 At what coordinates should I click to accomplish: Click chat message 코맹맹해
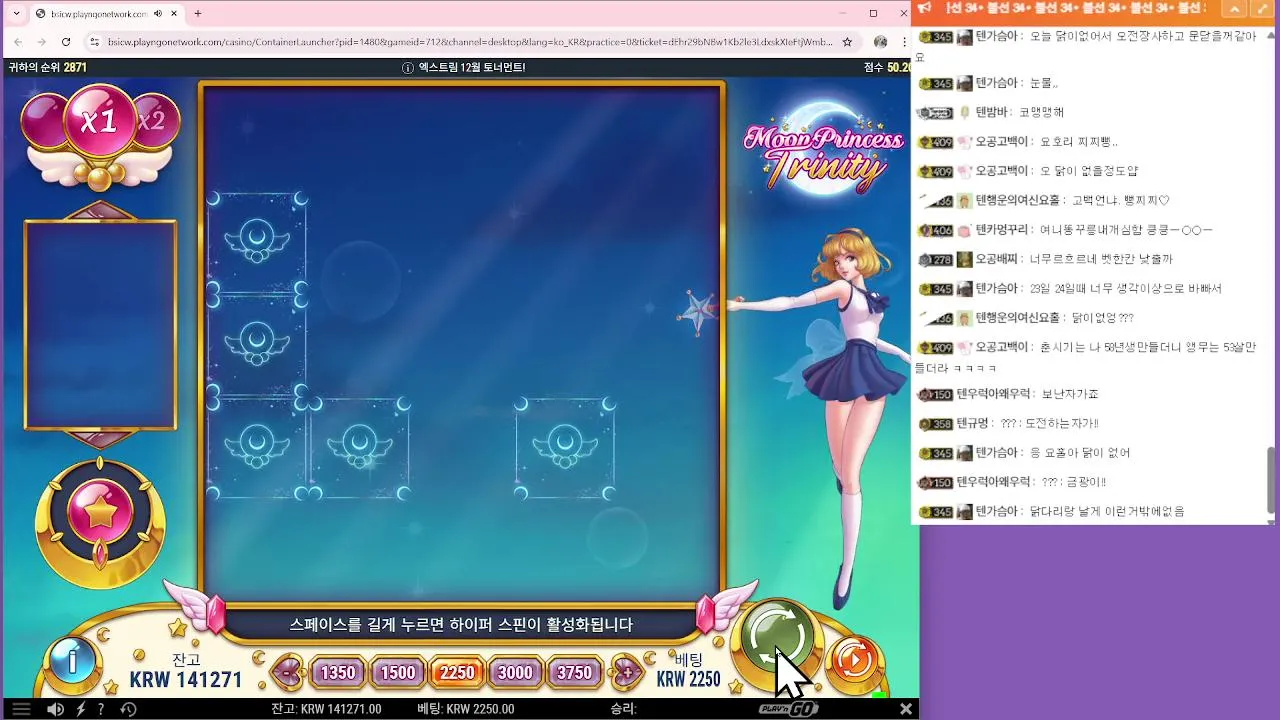[x=1041, y=112]
